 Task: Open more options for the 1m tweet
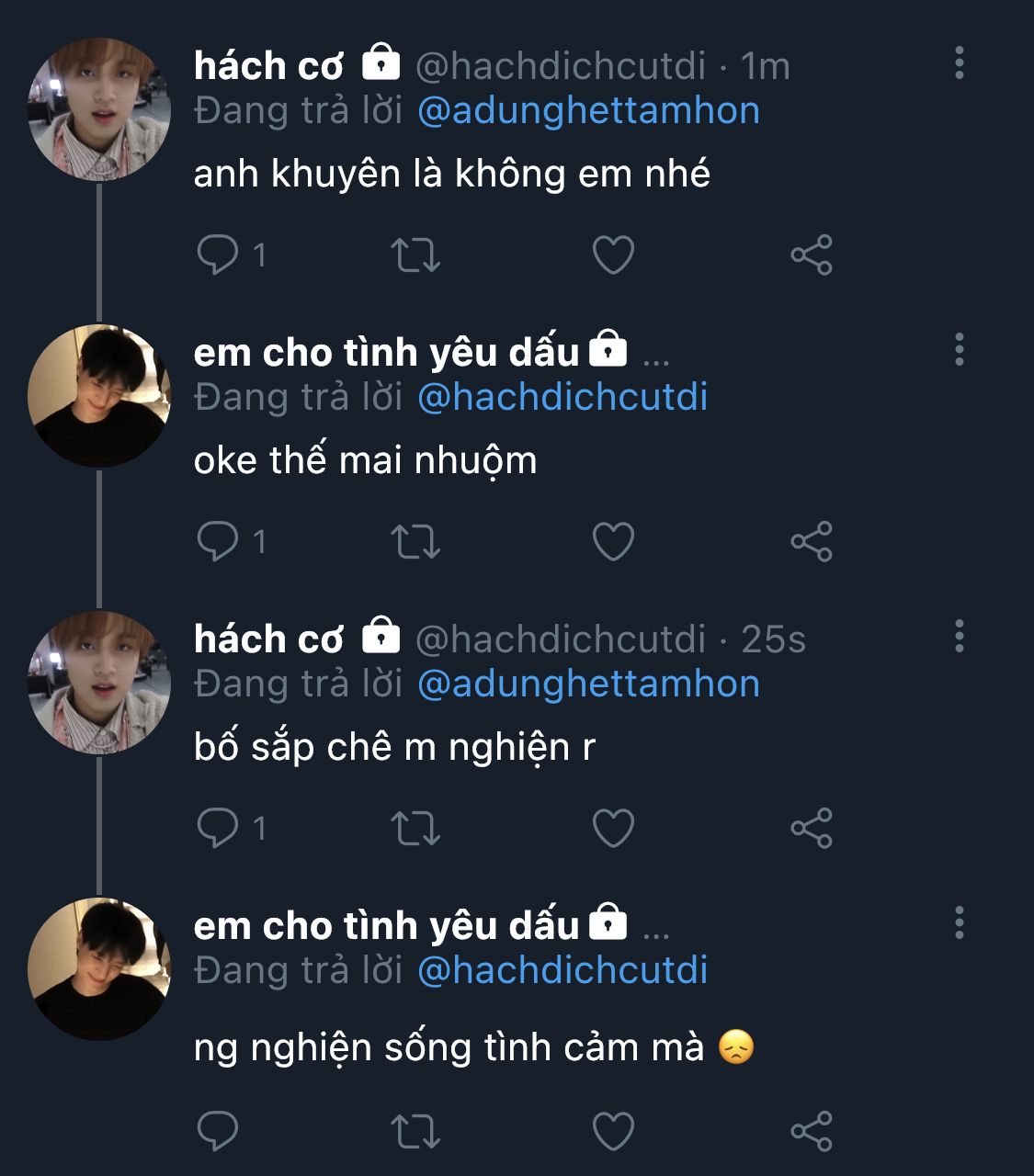point(960,62)
